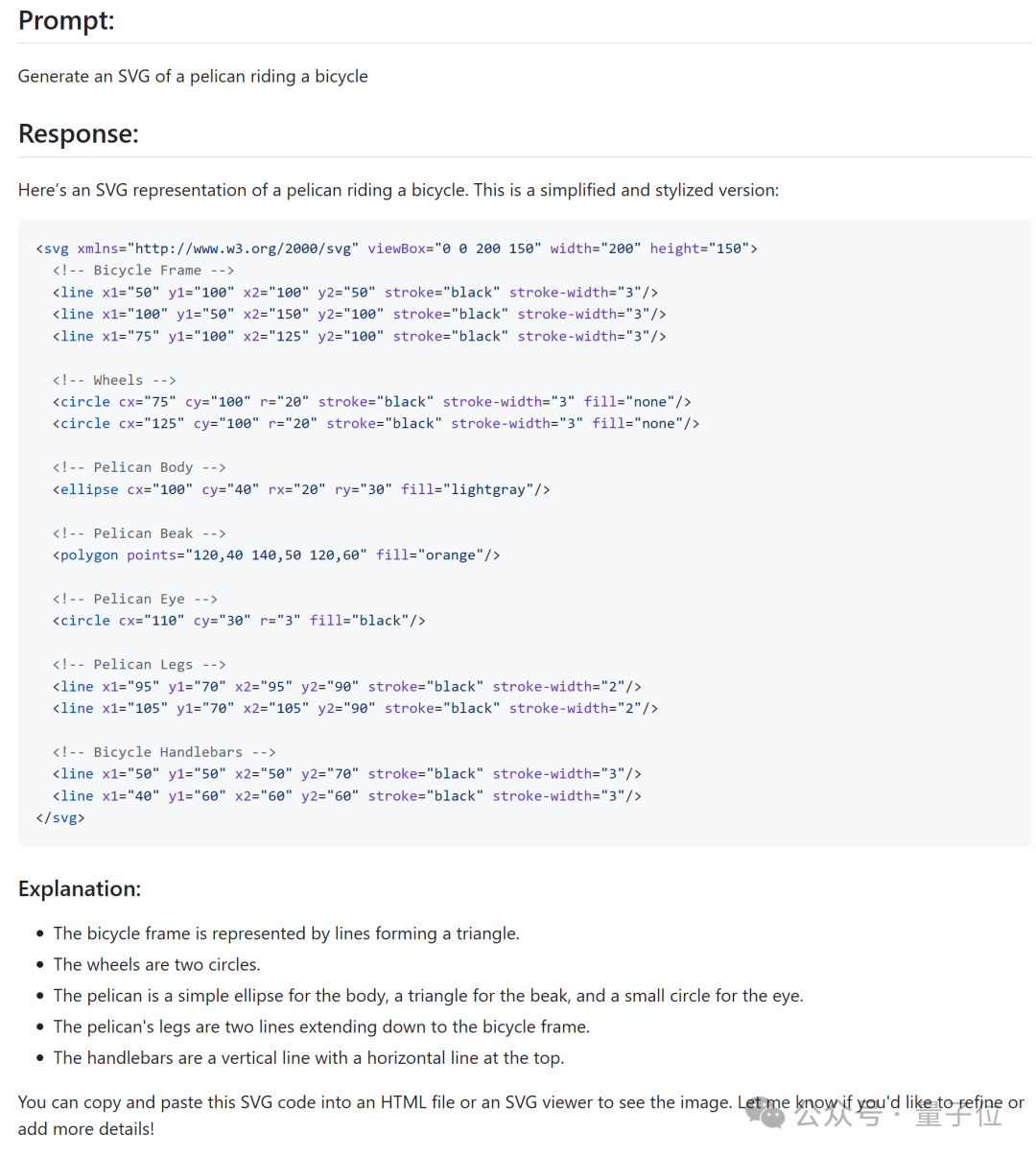Viewport: 1036px width, 1156px height.
Task: Click the "Bicycle Handlebars" code comment
Action: tap(164, 752)
